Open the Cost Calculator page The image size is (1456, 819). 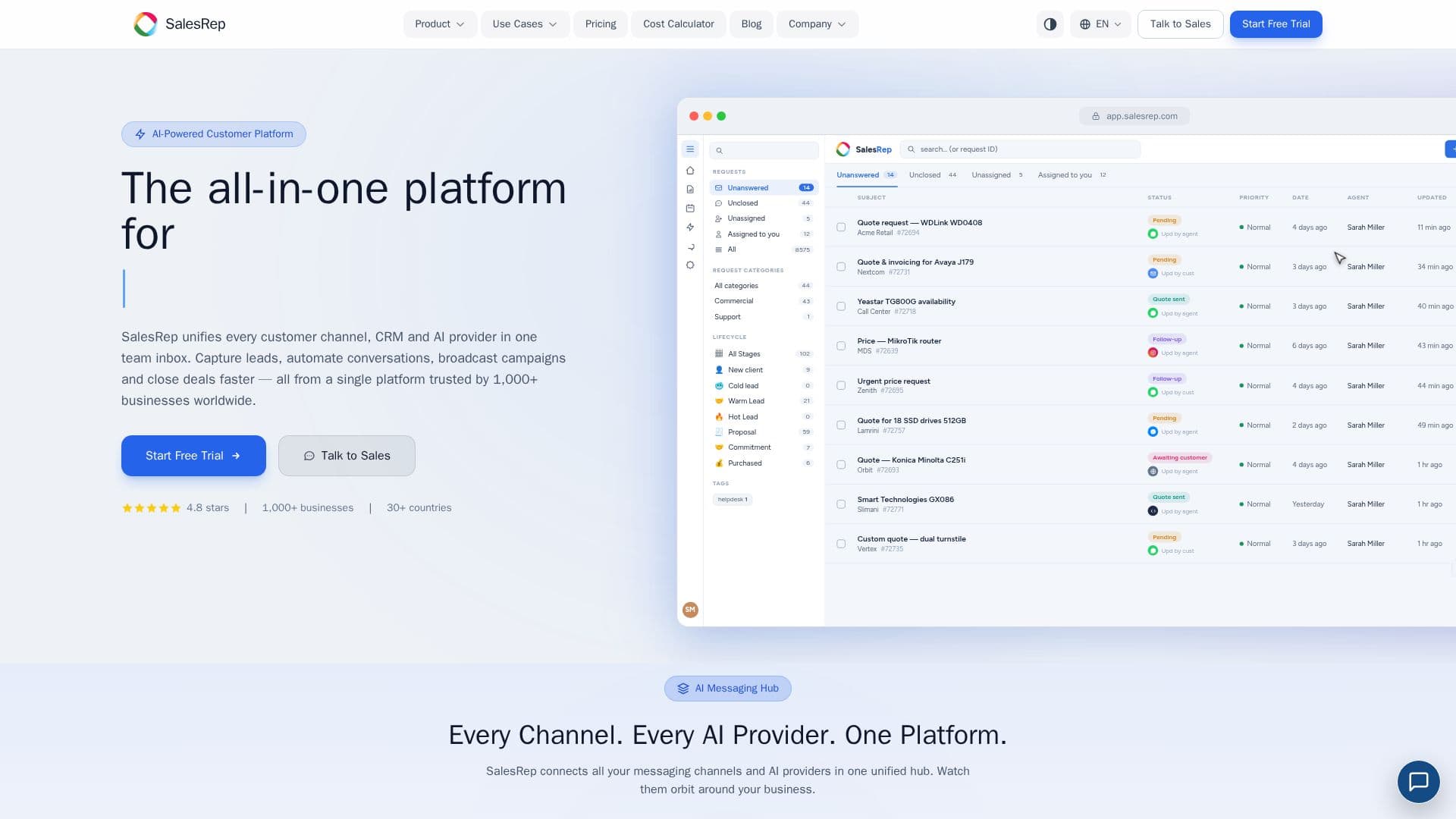(679, 24)
